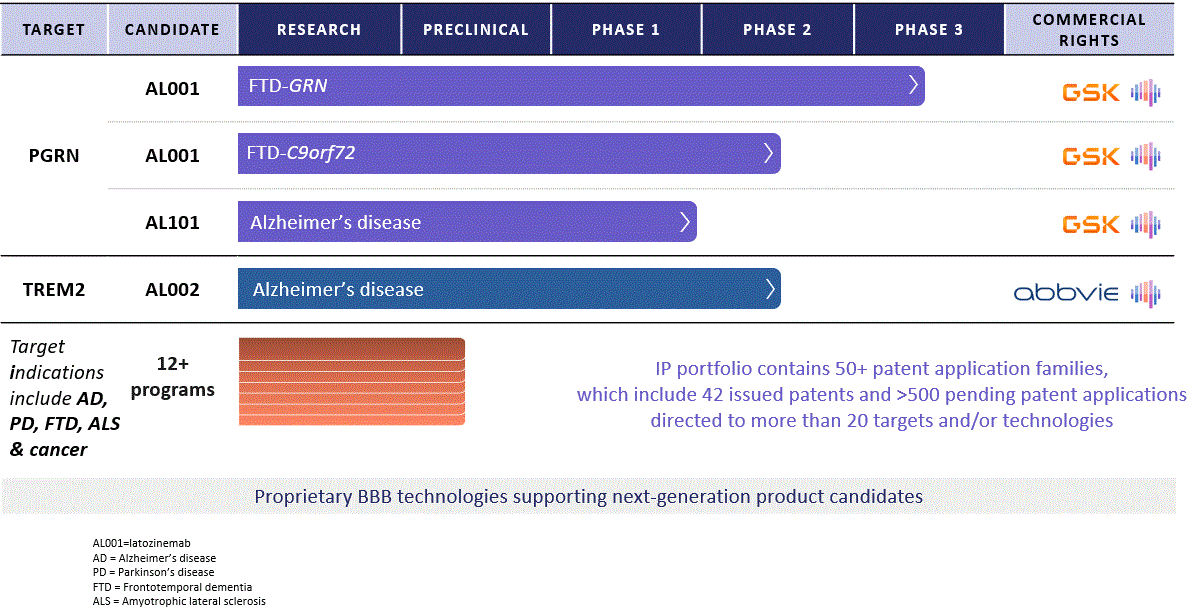
Task: Click the waveform icon in the AL101 row
Action: click(1146, 224)
